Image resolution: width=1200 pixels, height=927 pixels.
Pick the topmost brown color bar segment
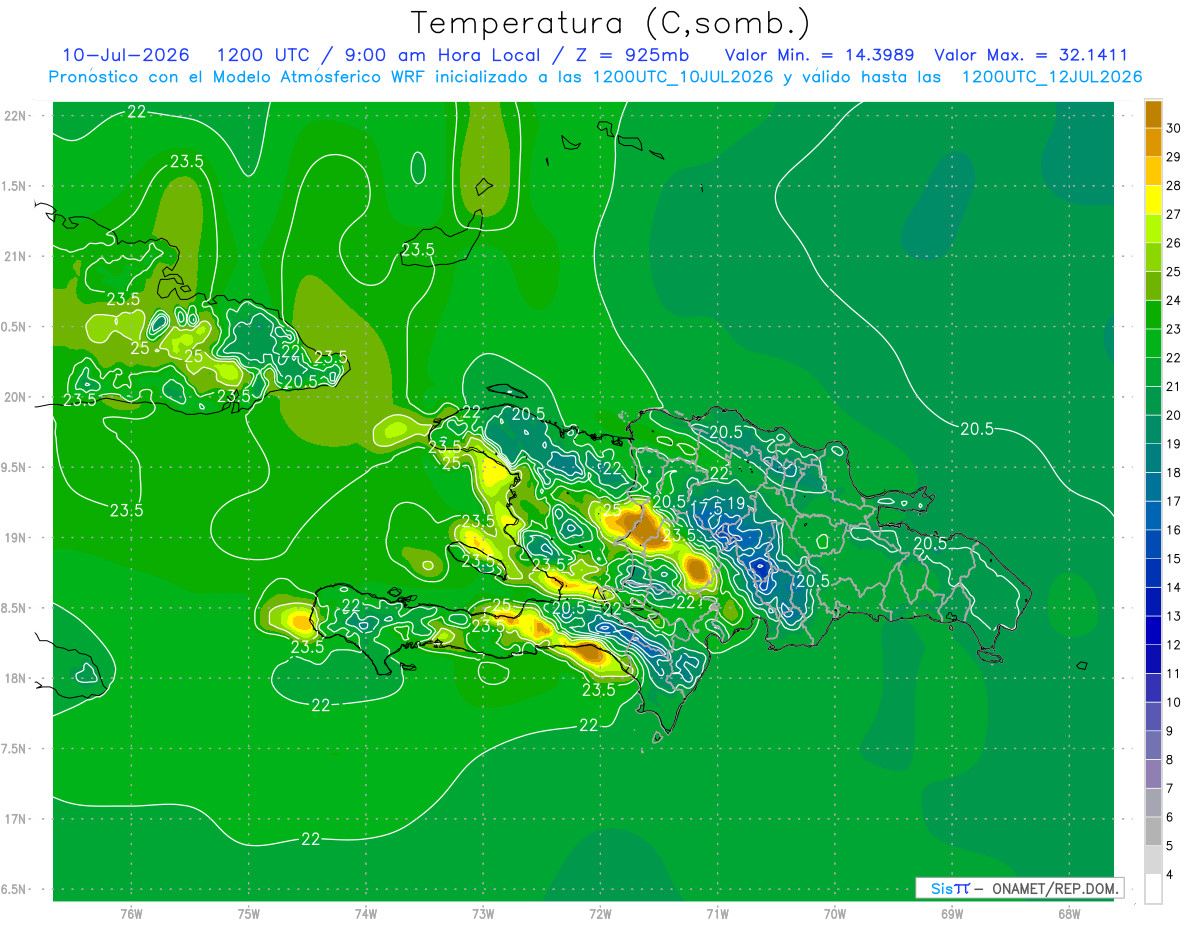point(1153,114)
